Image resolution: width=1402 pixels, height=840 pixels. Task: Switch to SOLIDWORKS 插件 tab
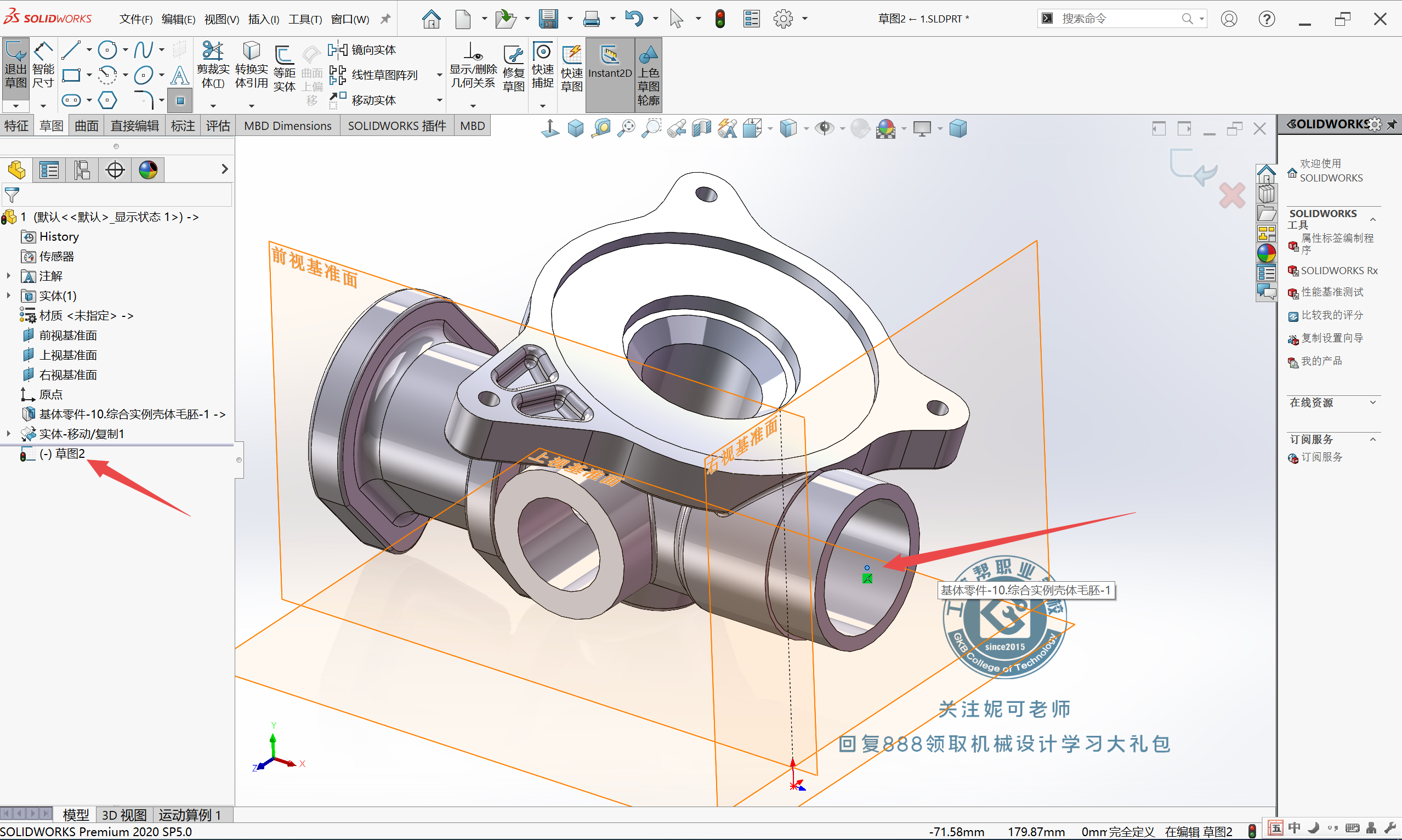click(397, 126)
